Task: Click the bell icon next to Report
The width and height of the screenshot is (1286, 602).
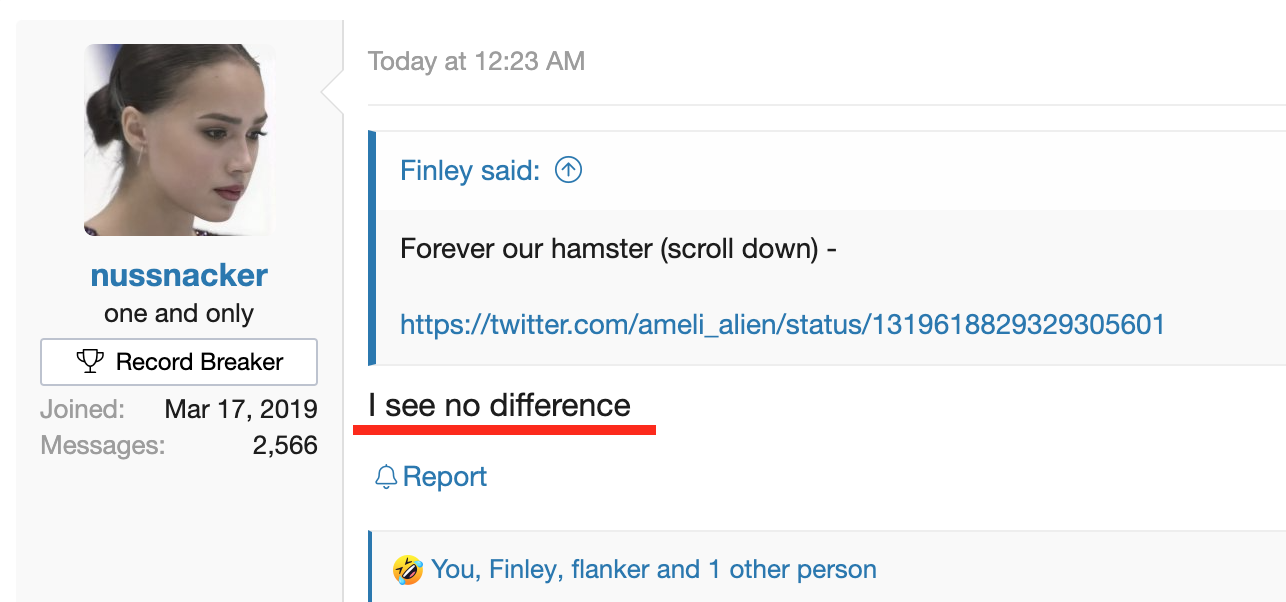Action: tap(386, 477)
